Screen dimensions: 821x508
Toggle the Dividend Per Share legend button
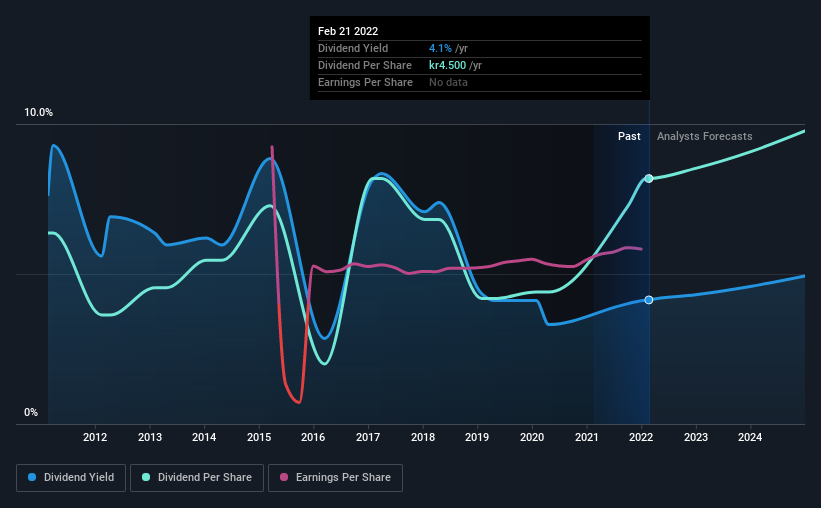pyautogui.click(x=197, y=478)
